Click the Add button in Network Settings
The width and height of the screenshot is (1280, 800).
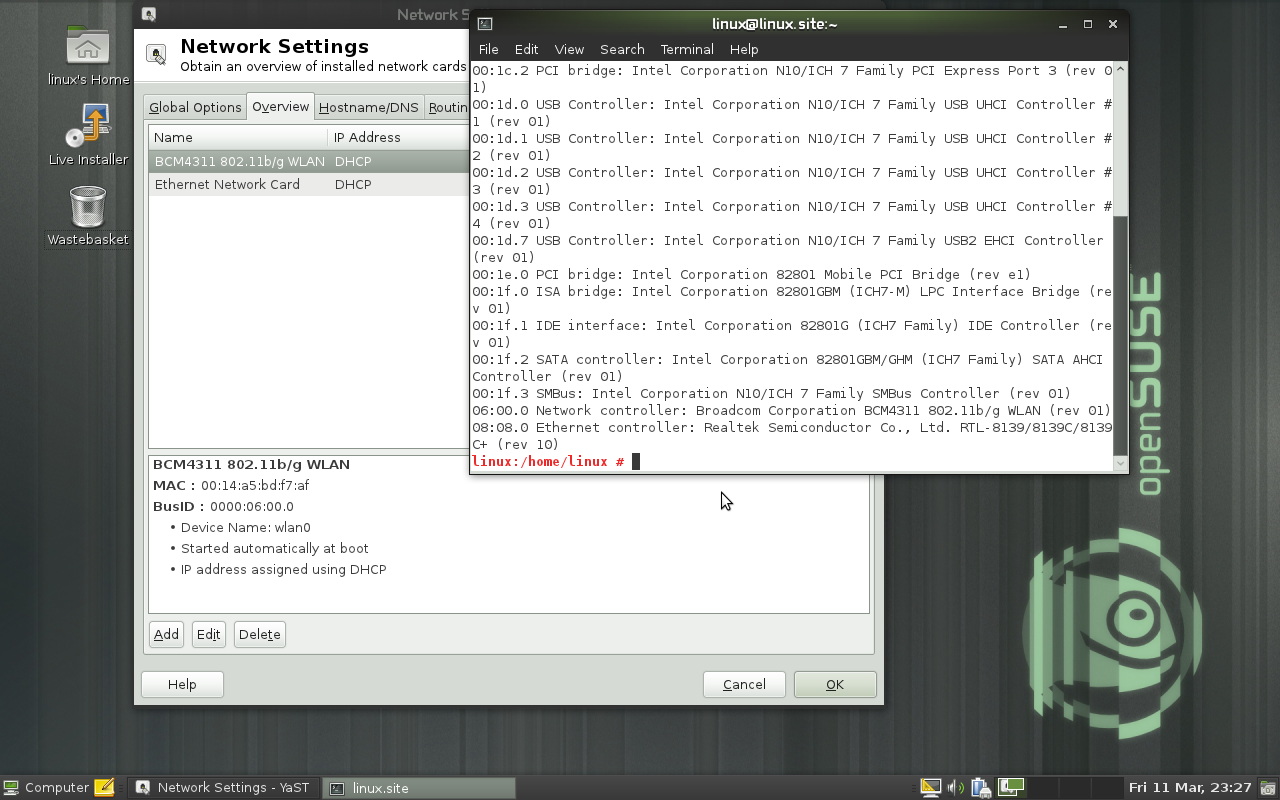coord(167,634)
